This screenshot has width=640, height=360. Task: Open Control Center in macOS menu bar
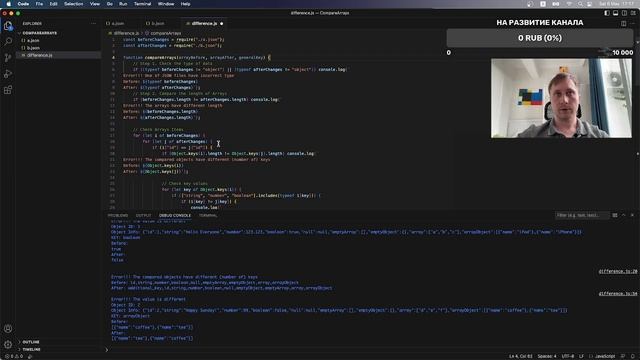589,4
